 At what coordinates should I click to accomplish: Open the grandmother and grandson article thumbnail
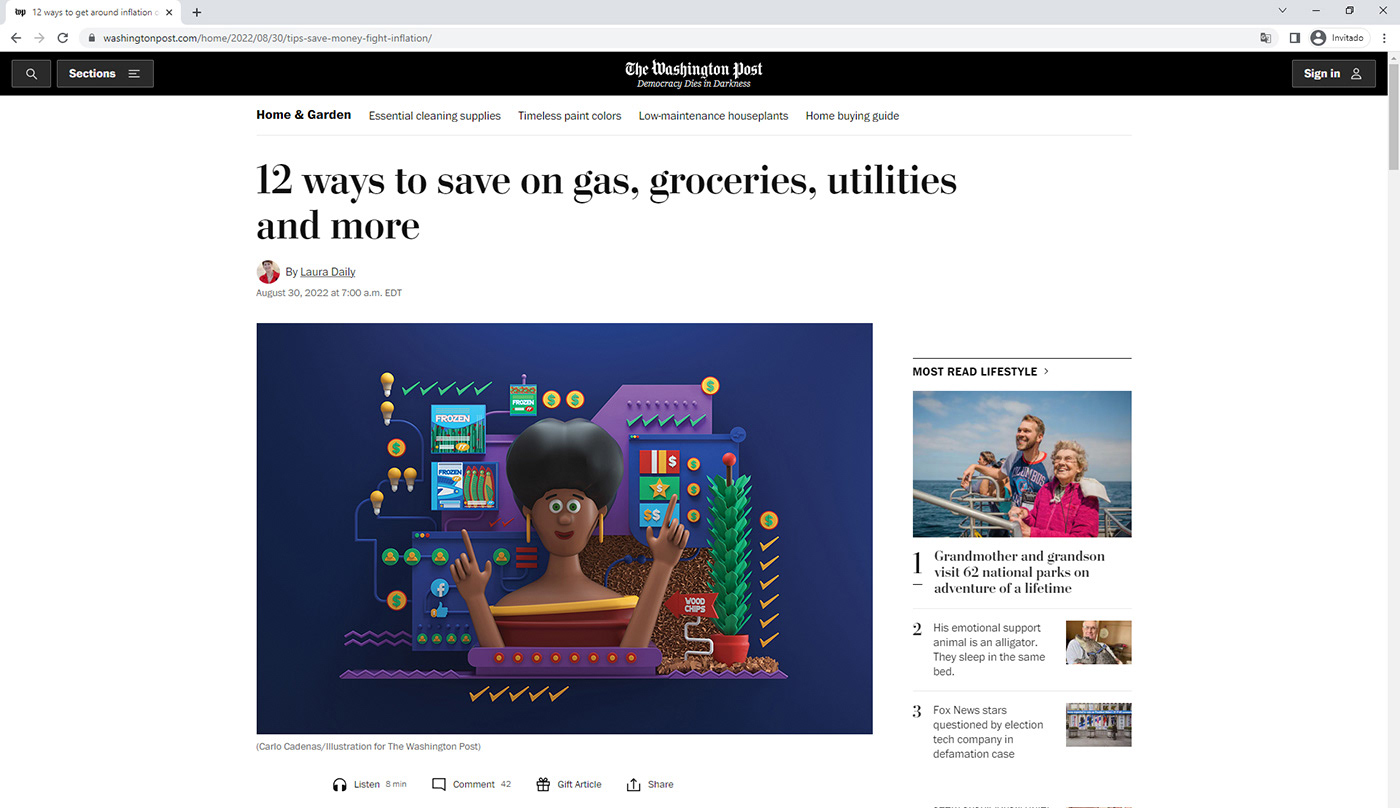pyautogui.click(x=1022, y=464)
